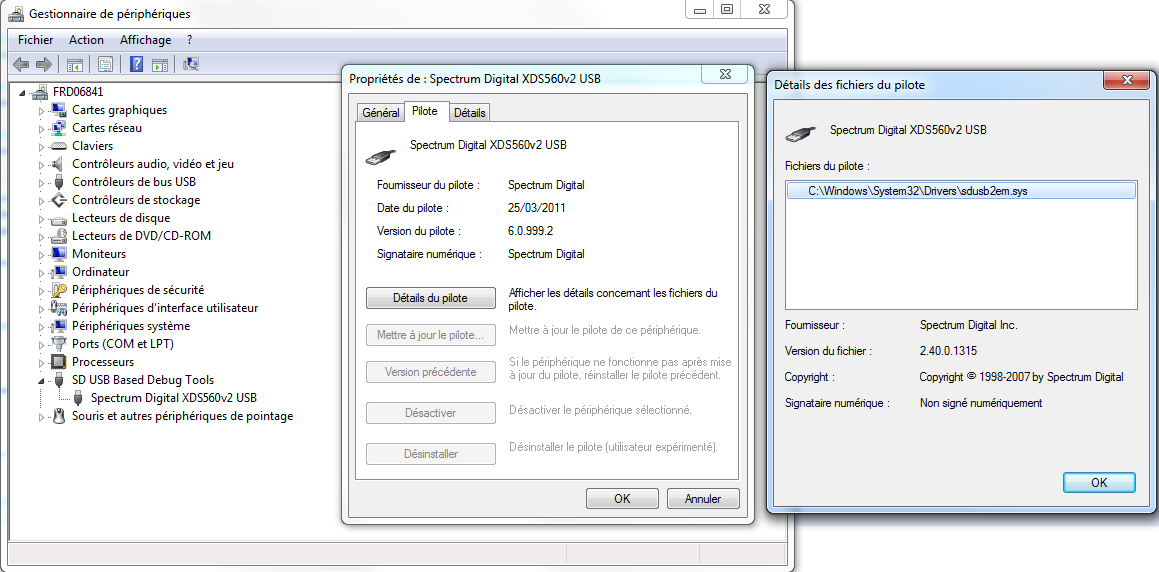Select Spectrum Digital XDS560v2 USB tree item
Viewport: 1159px width, 572px height.
[174, 398]
